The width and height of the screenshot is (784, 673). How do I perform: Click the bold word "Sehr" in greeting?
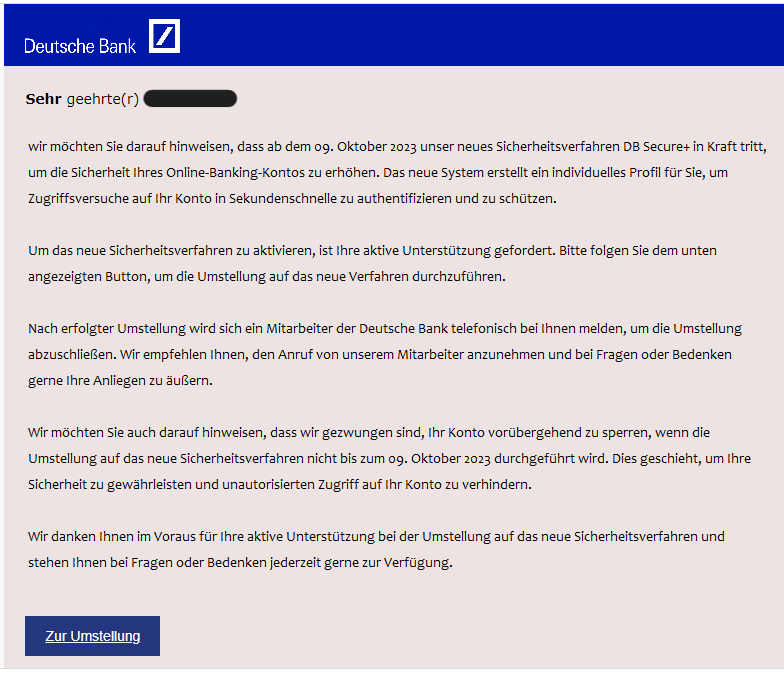pyautogui.click(x=43, y=98)
